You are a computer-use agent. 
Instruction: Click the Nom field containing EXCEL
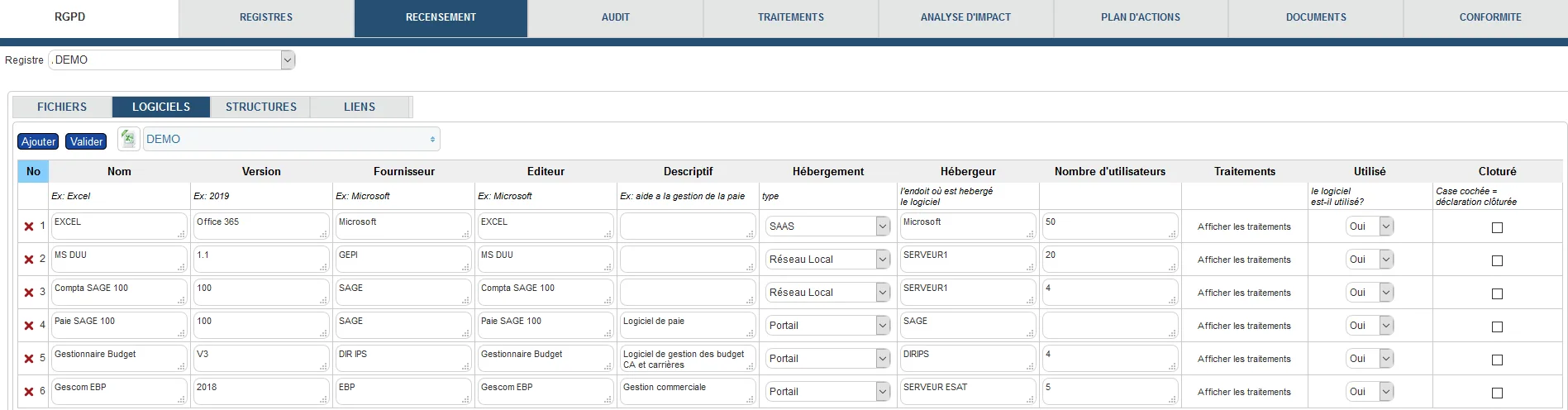pyautogui.click(x=119, y=226)
